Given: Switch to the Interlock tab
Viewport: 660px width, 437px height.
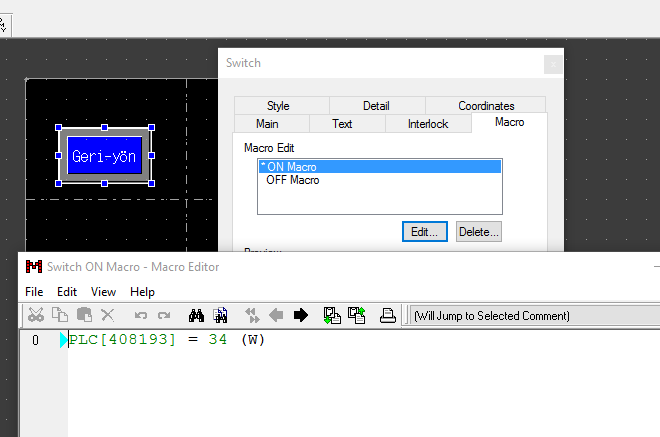Looking at the screenshot, I should click(x=427, y=124).
